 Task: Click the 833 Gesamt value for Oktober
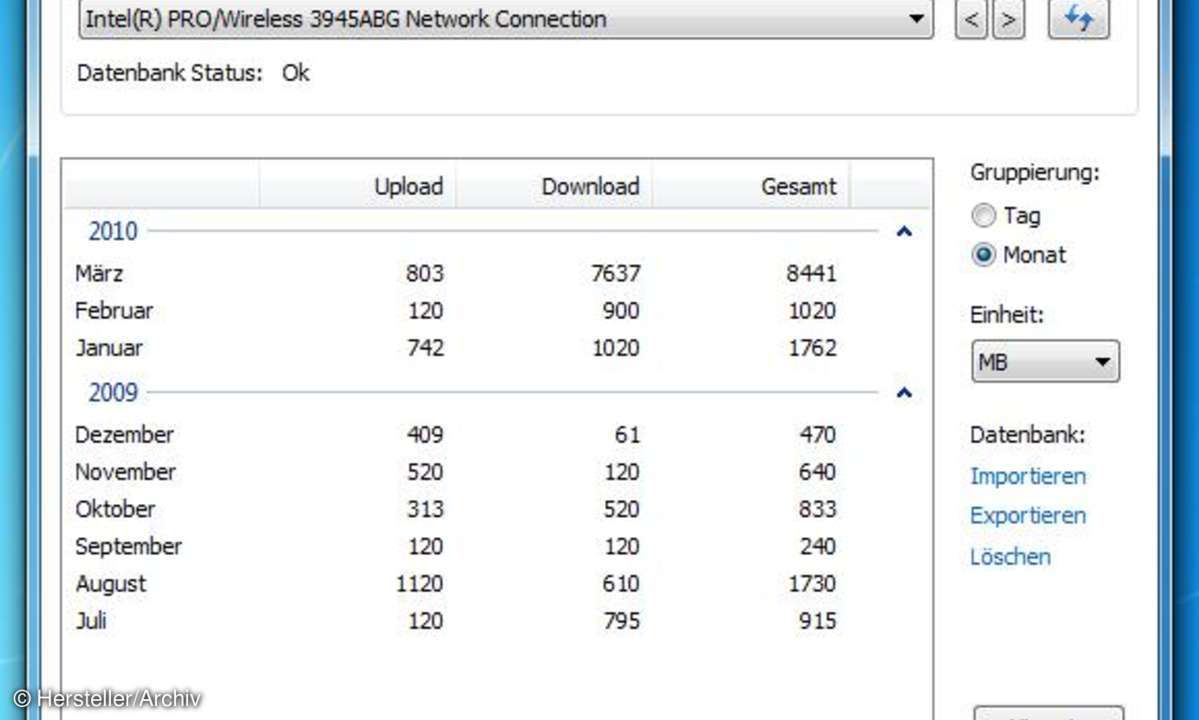click(817, 509)
